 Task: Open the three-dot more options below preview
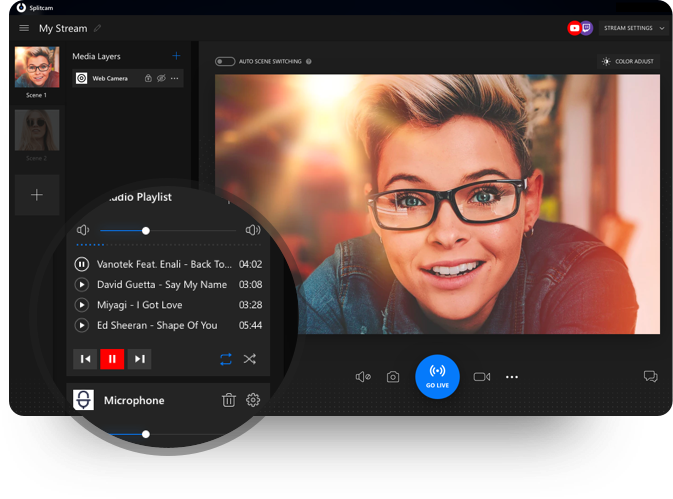tap(512, 377)
